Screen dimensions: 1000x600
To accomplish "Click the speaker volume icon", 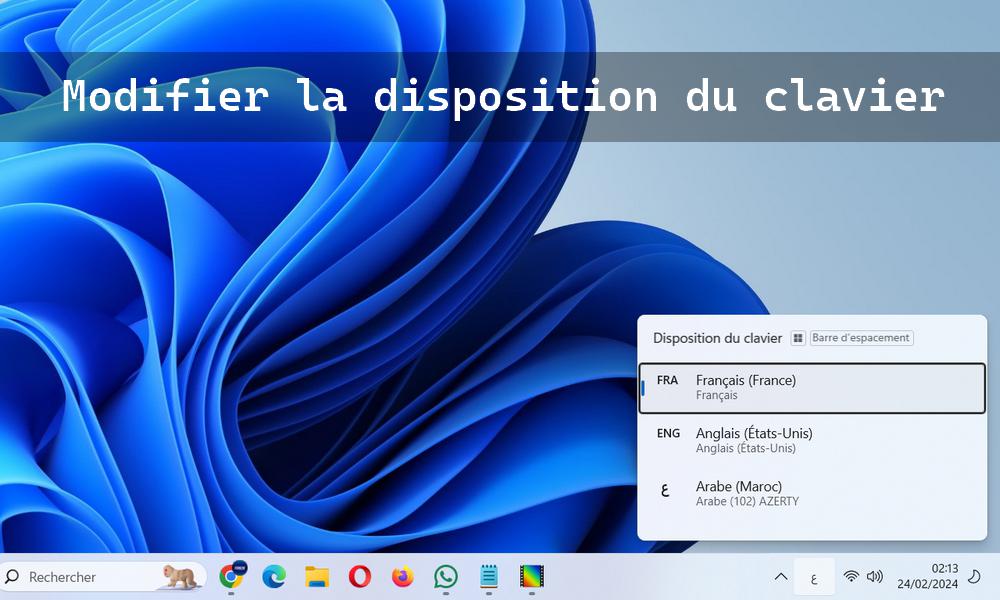I will (x=875, y=576).
